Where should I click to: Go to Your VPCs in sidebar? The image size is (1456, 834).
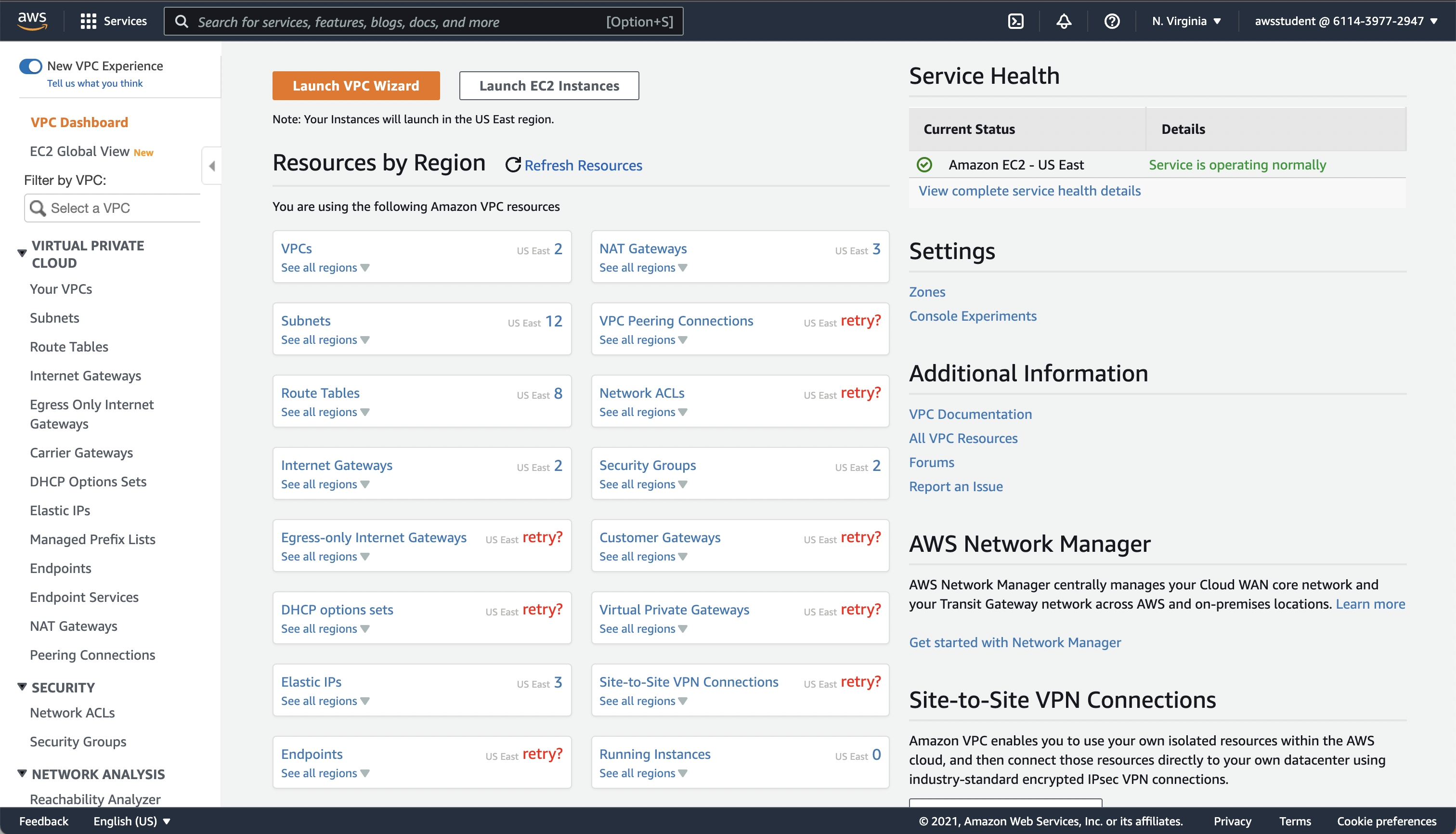(61, 289)
